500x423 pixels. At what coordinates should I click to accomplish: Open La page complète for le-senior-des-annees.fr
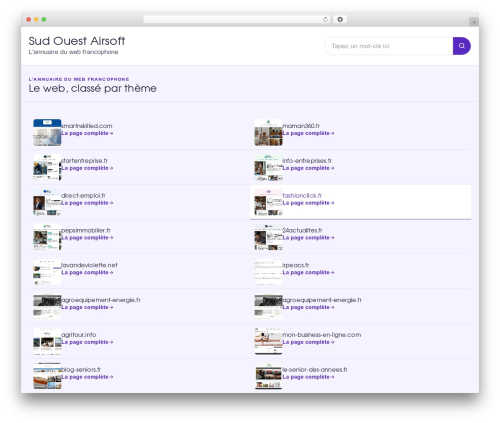[308, 377]
